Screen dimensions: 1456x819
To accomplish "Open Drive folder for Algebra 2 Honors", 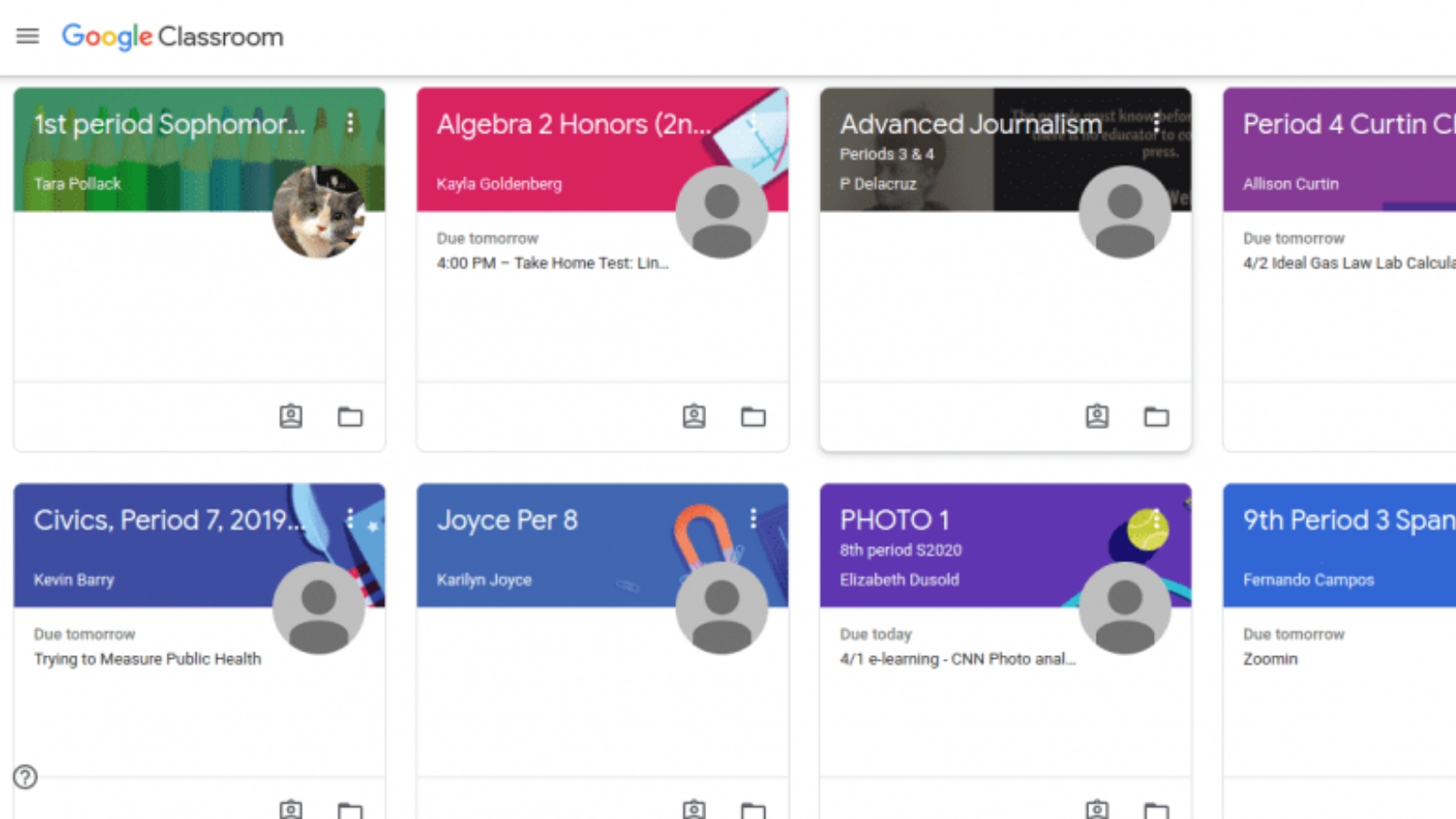I will pyautogui.click(x=753, y=417).
